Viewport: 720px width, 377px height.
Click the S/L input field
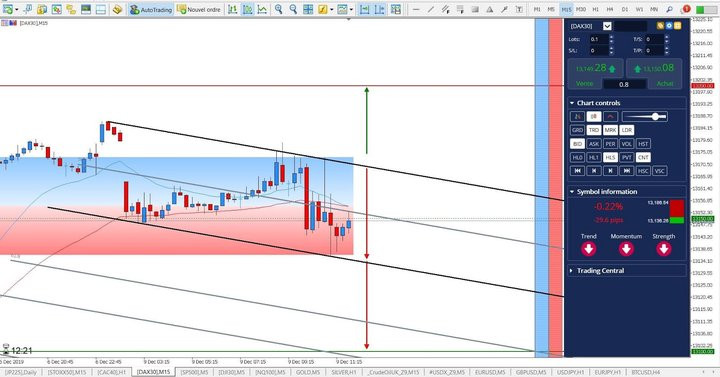click(599, 51)
